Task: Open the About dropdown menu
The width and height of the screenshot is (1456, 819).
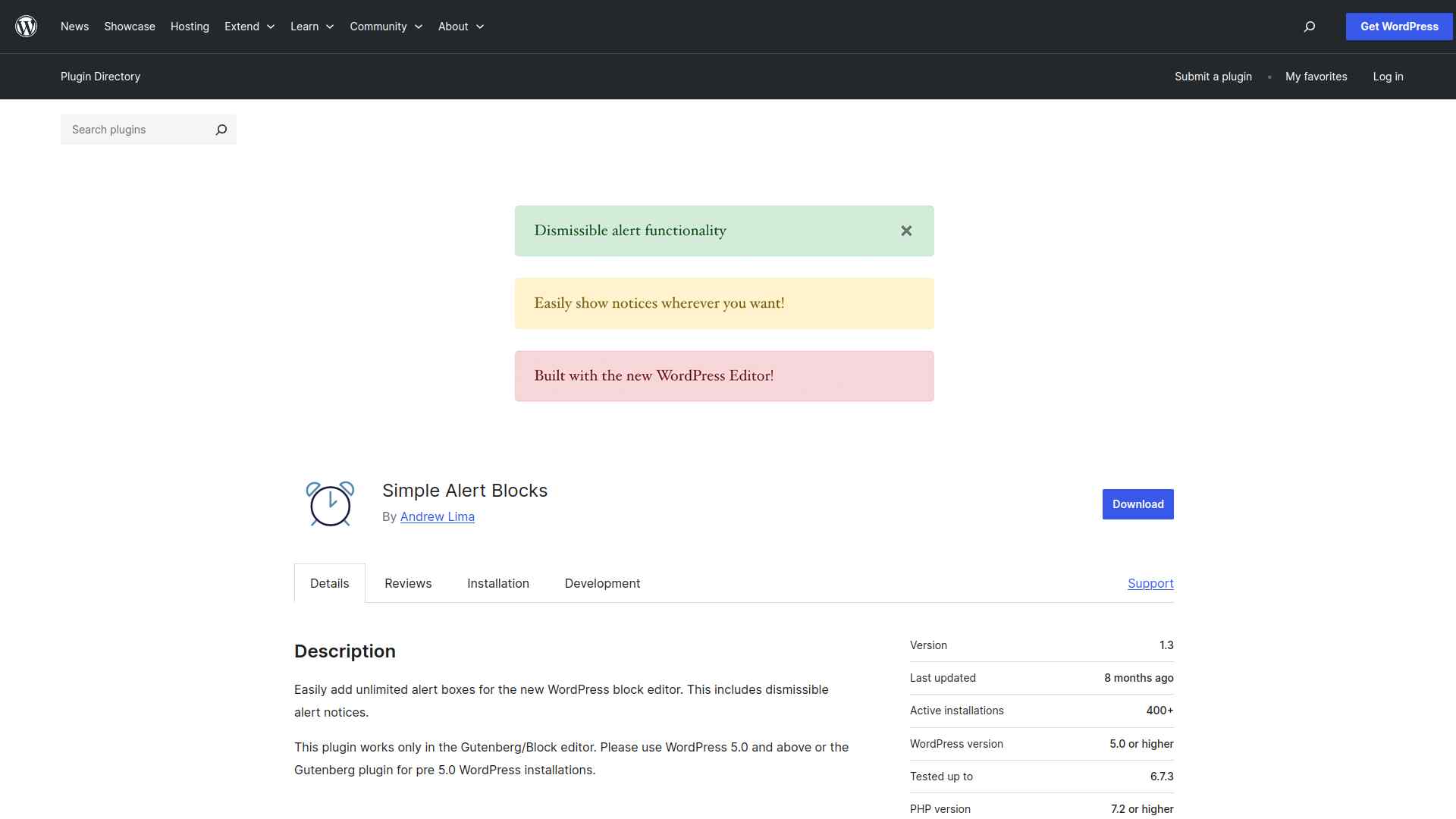Action: pos(460,27)
